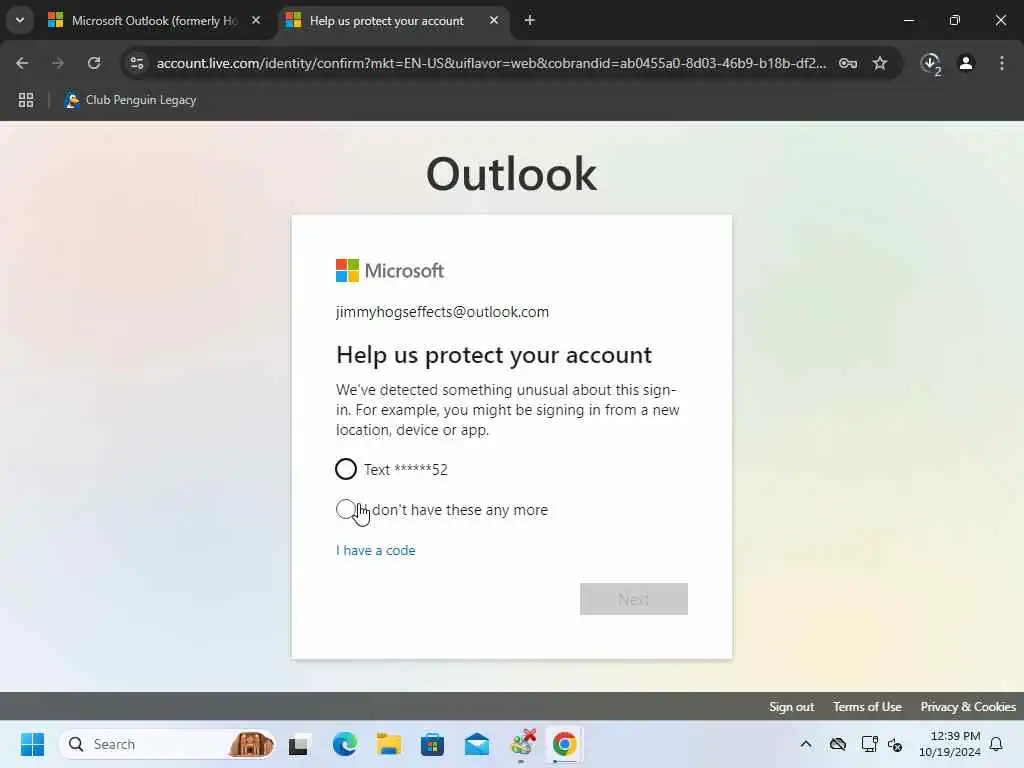The height and width of the screenshot is (768, 1024).
Task: Select the Text ******52 radio option
Action: coord(345,469)
